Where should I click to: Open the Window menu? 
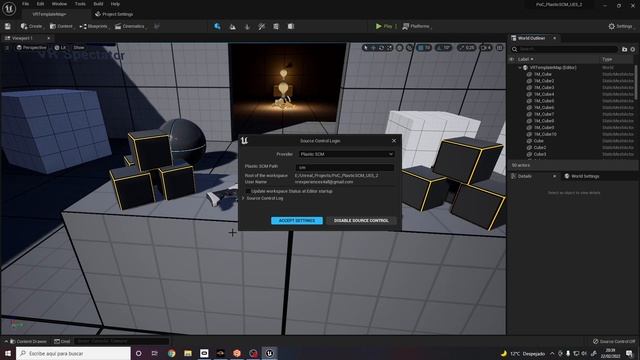(59, 4)
